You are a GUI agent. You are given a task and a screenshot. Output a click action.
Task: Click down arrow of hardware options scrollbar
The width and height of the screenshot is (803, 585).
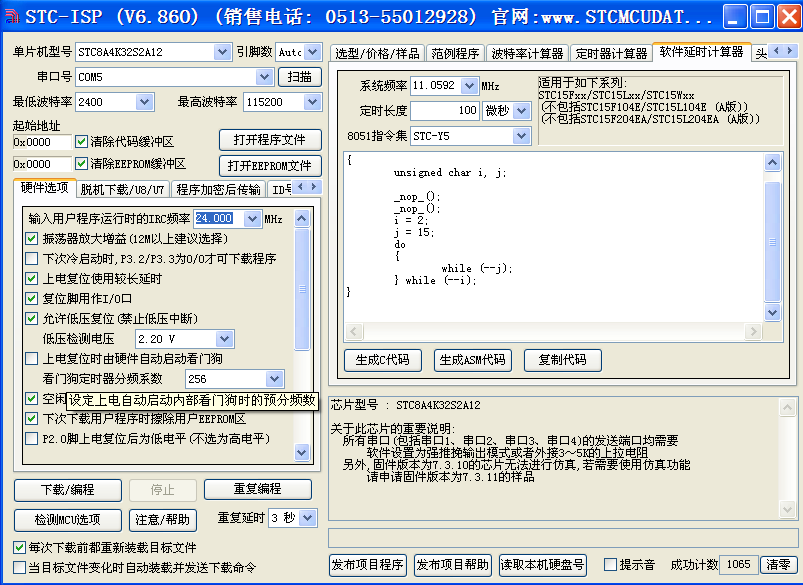[302, 452]
